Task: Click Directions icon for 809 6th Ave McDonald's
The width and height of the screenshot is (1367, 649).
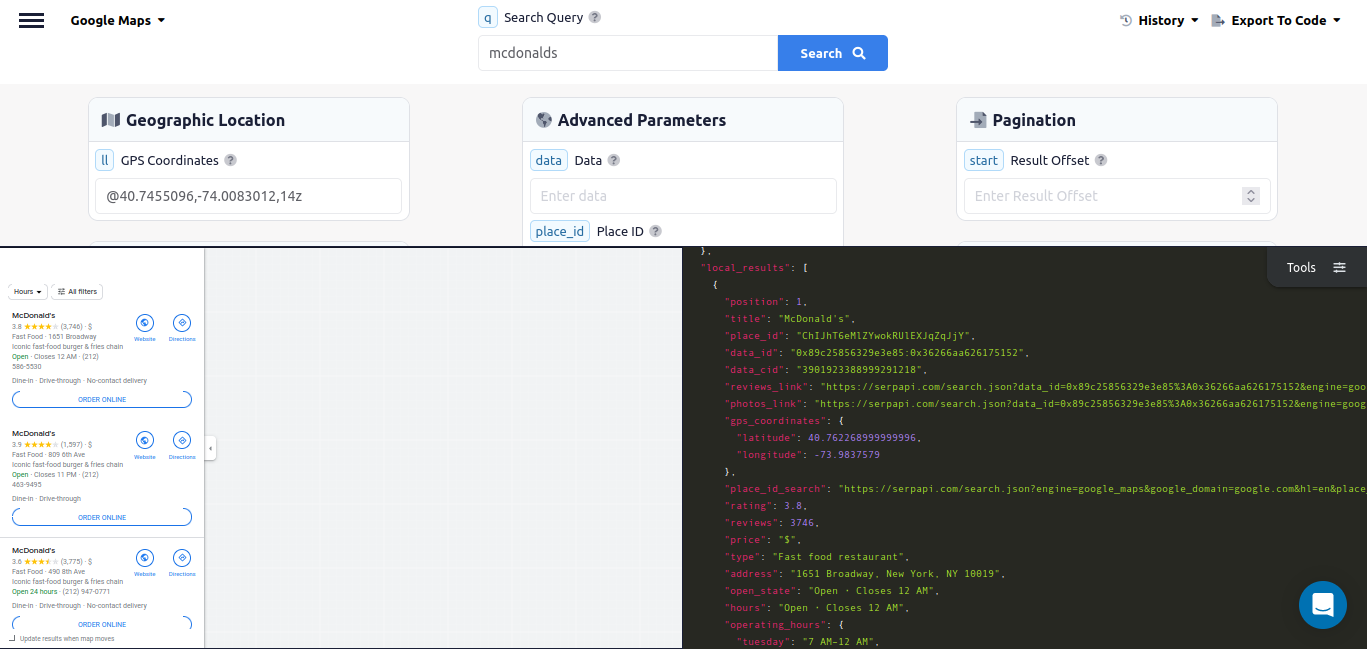Action: click(182, 440)
